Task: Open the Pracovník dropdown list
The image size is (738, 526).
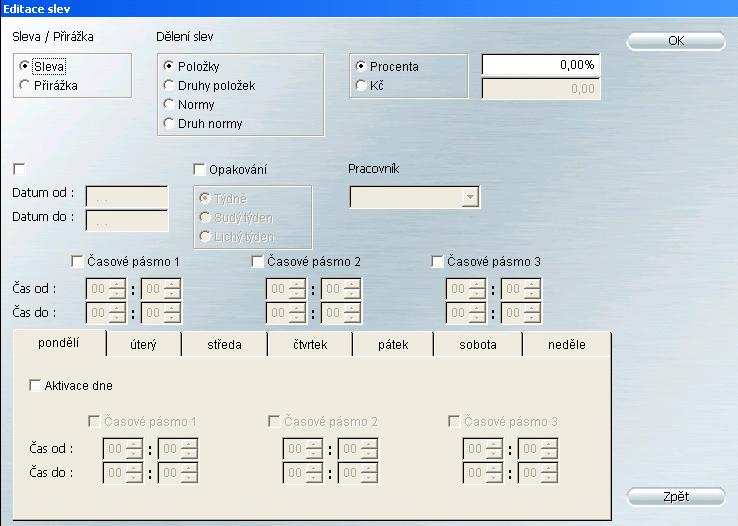Action: pos(470,198)
